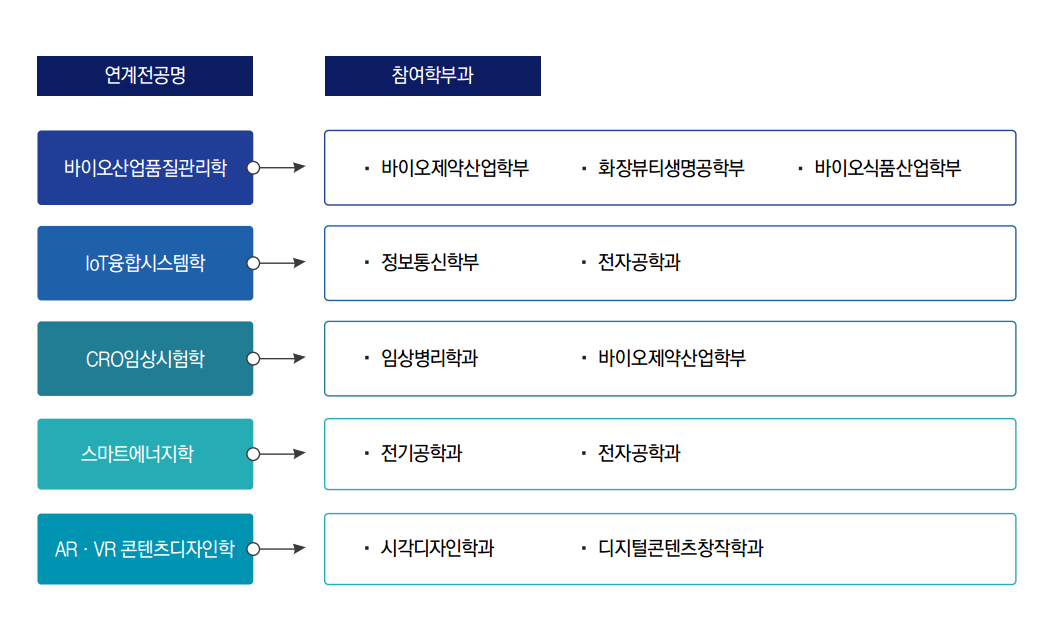Click the arrow beside CRO임상시험학
Viewport: 1050px width, 633px height.
point(277,359)
